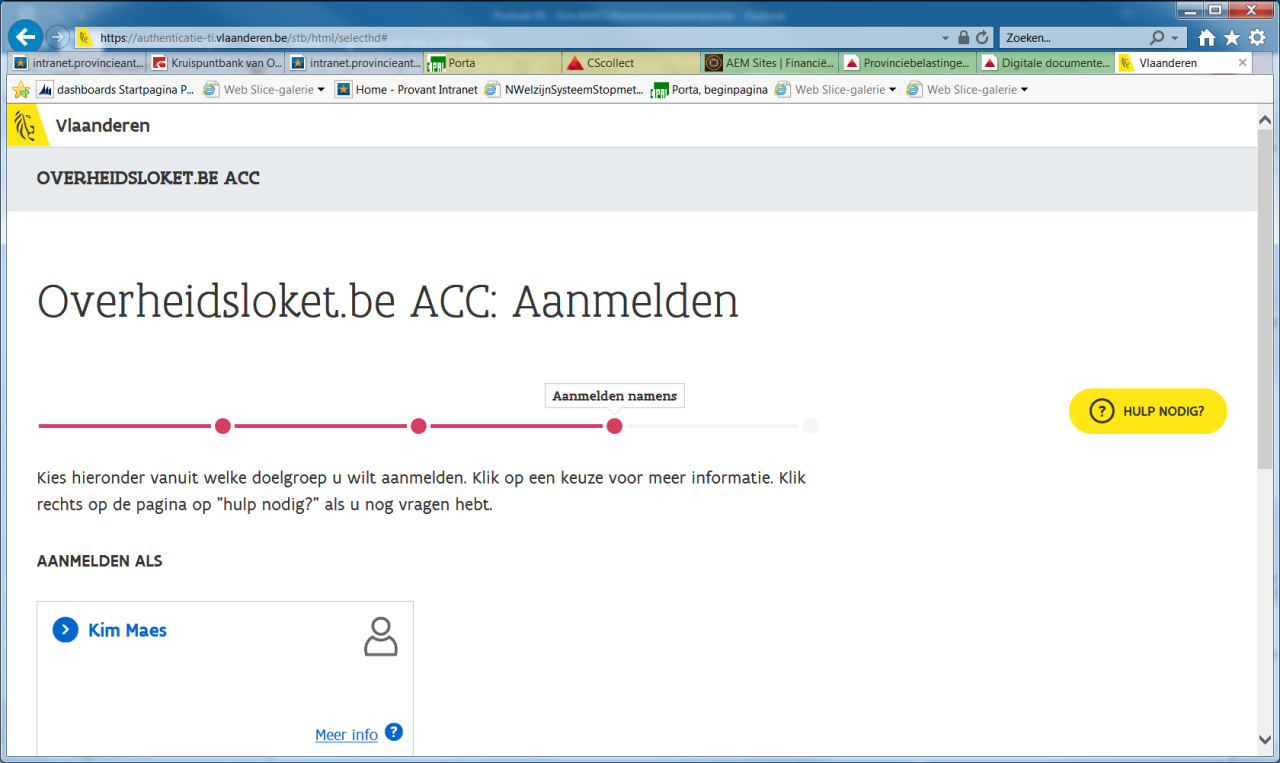Click the Overheidsloket.be ACC: Aanmelden heading
The width and height of the screenshot is (1280, 763).
click(x=388, y=302)
